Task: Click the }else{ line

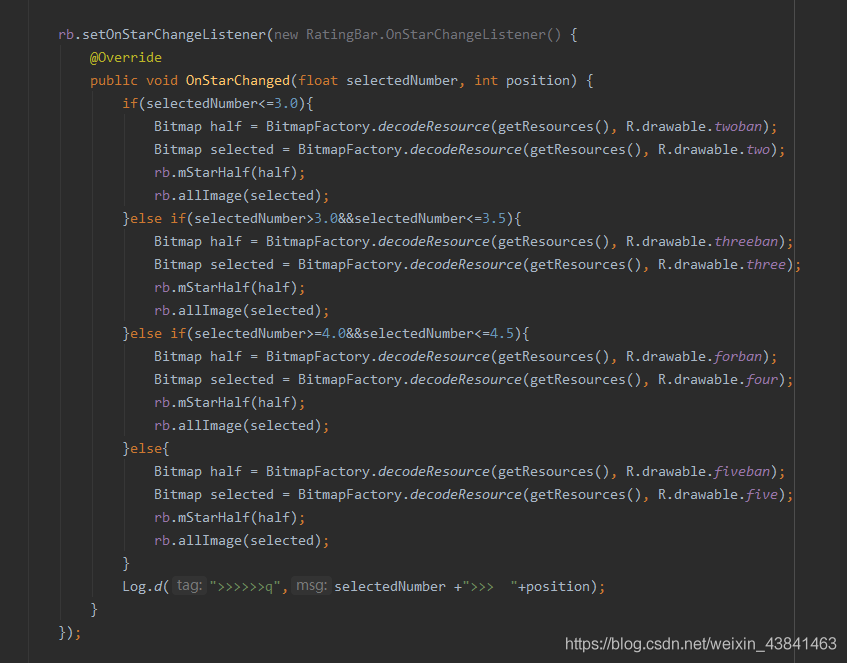Action: (146, 448)
